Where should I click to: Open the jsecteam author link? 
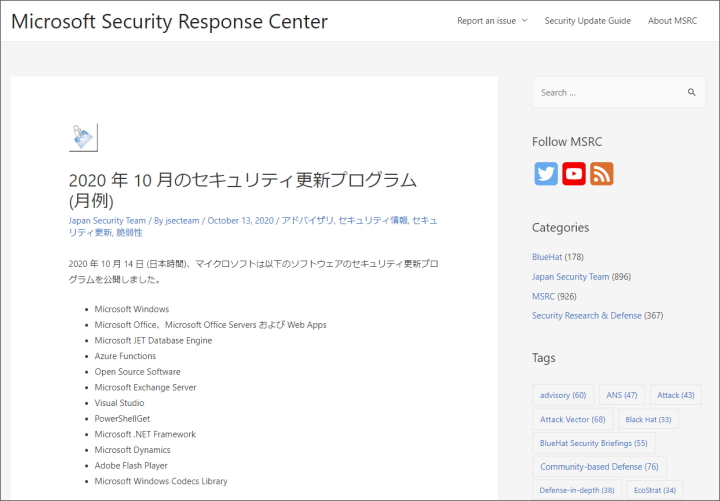click(x=182, y=220)
